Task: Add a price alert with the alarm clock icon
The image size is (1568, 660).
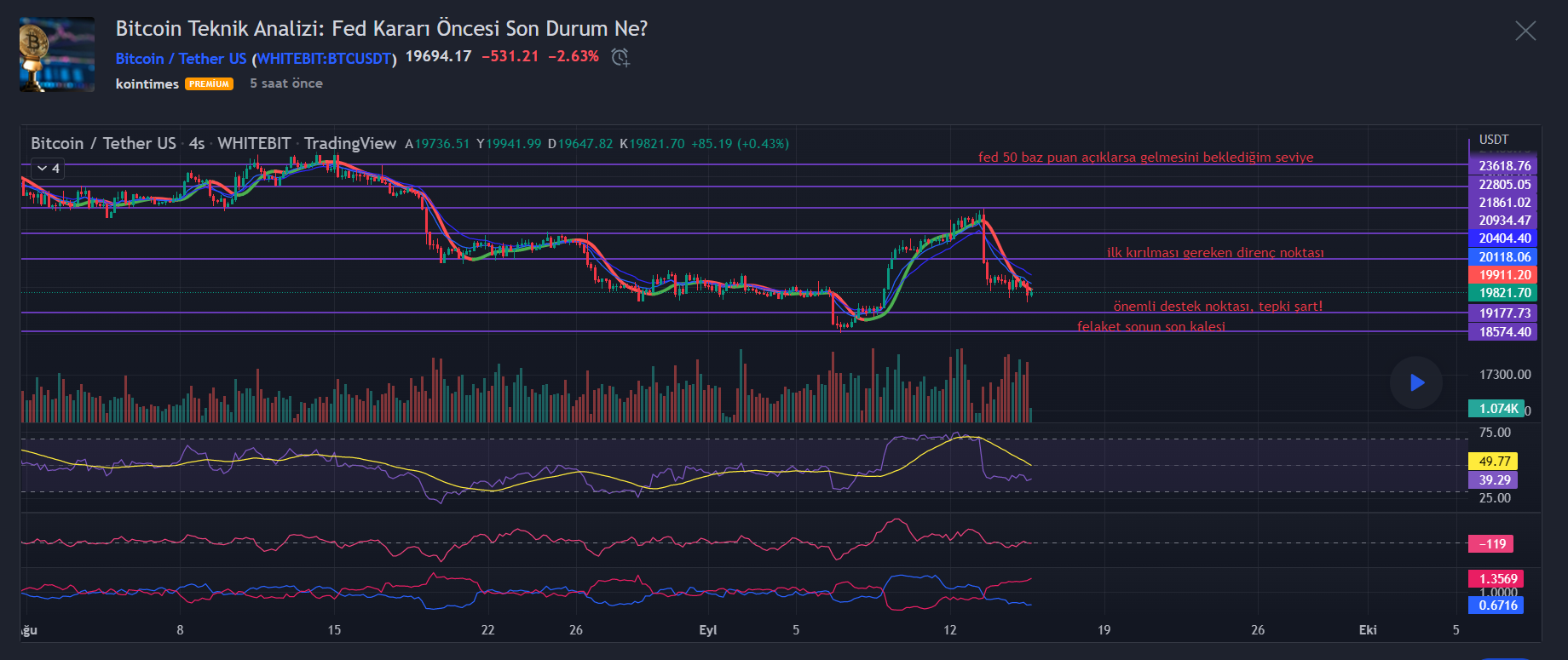Action: click(x=620, y=57)
